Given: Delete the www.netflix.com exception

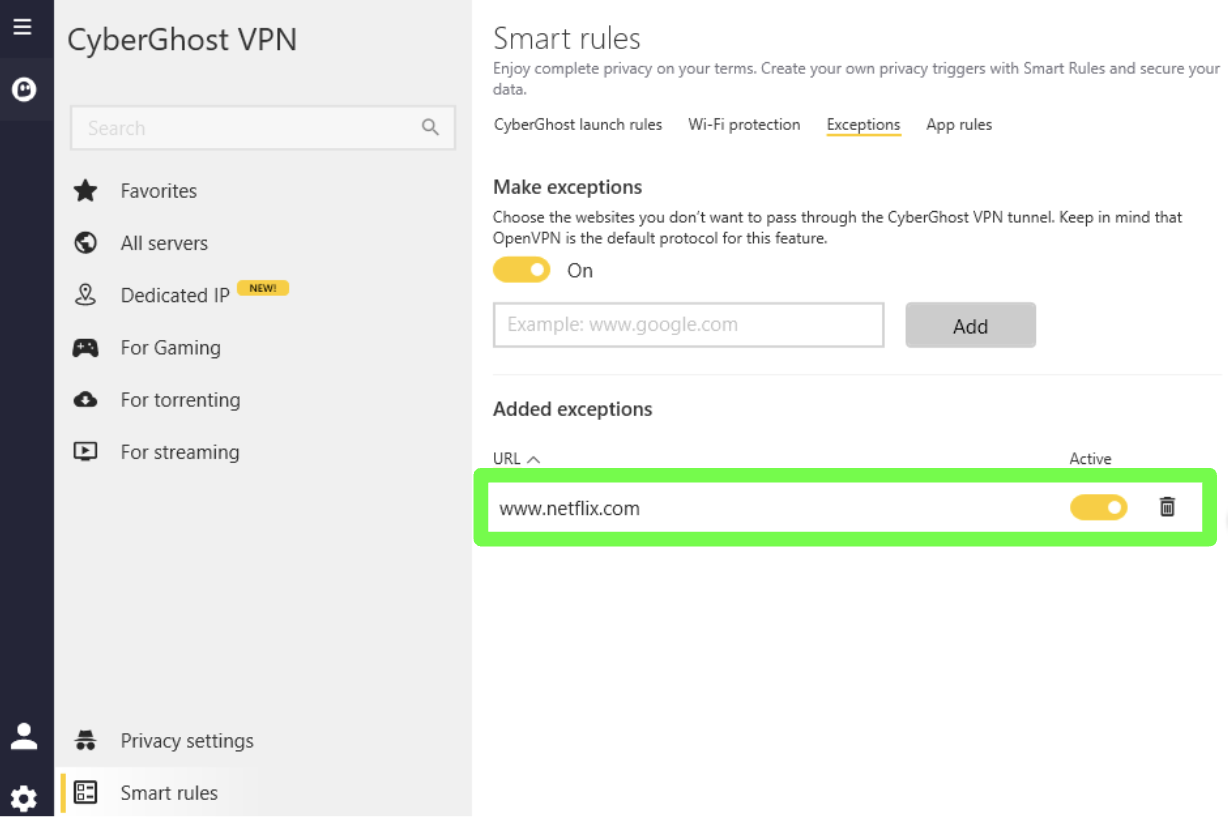Looking at the screenshot, I should pos(1167,507).
